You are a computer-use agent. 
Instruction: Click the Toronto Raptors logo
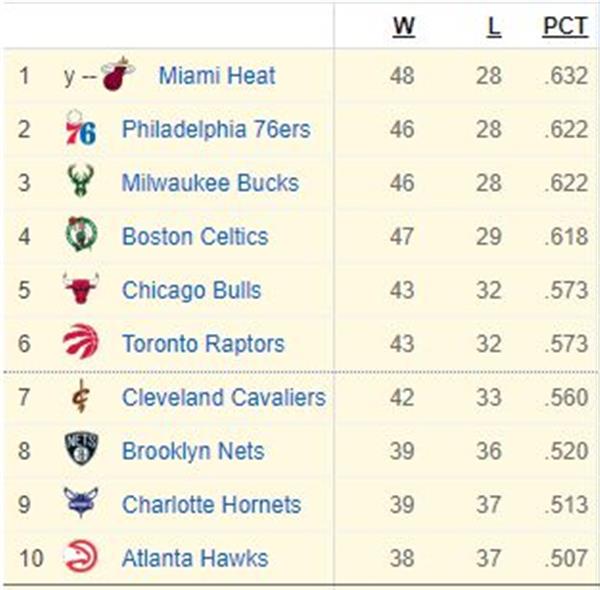pos(81,341)
